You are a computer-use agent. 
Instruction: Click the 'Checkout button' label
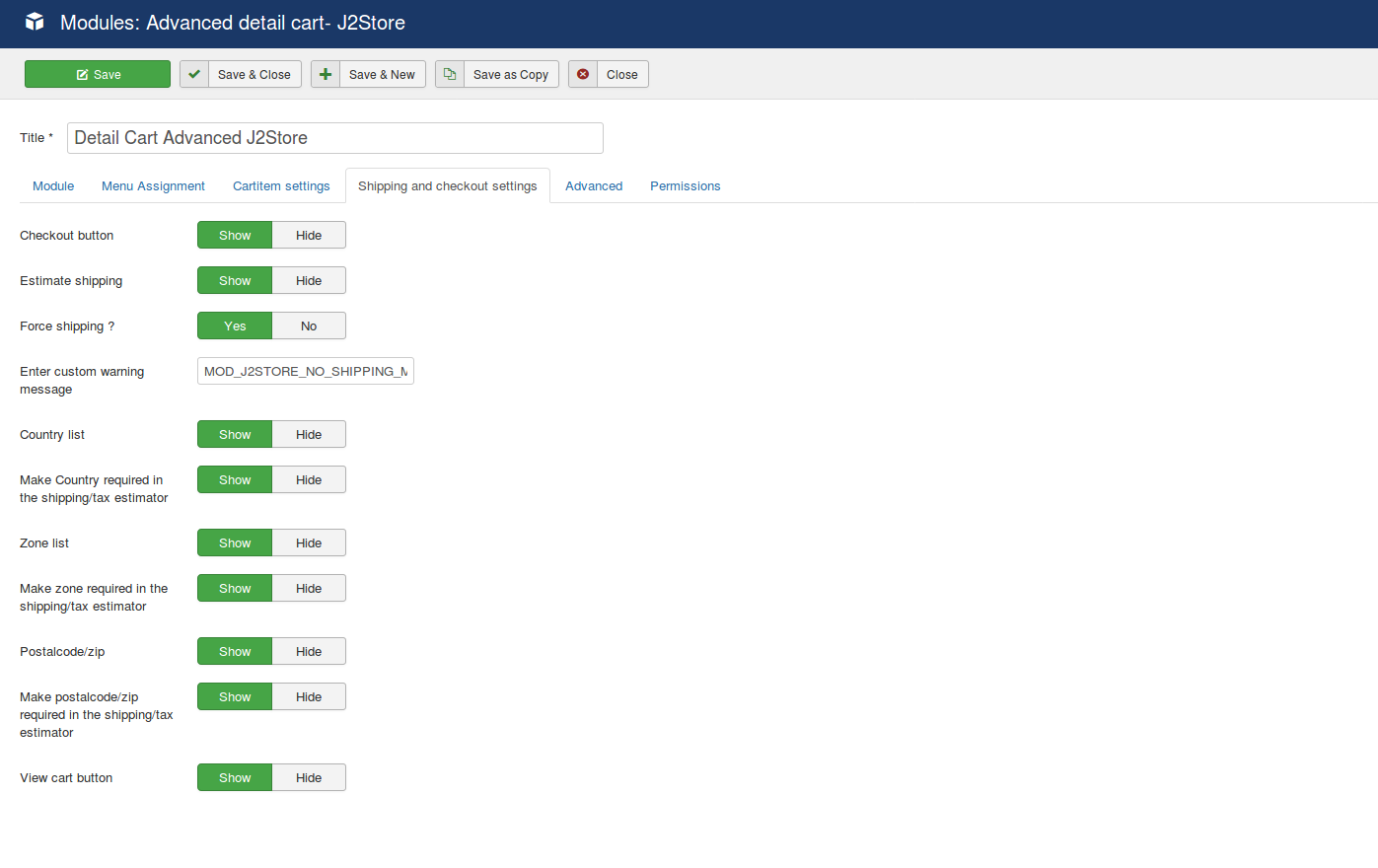click(x=66, y=236)
